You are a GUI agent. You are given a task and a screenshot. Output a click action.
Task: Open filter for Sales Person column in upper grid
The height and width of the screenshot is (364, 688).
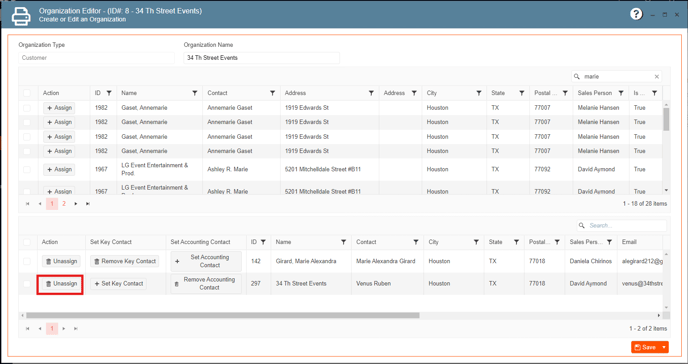(x=621, y=93)
